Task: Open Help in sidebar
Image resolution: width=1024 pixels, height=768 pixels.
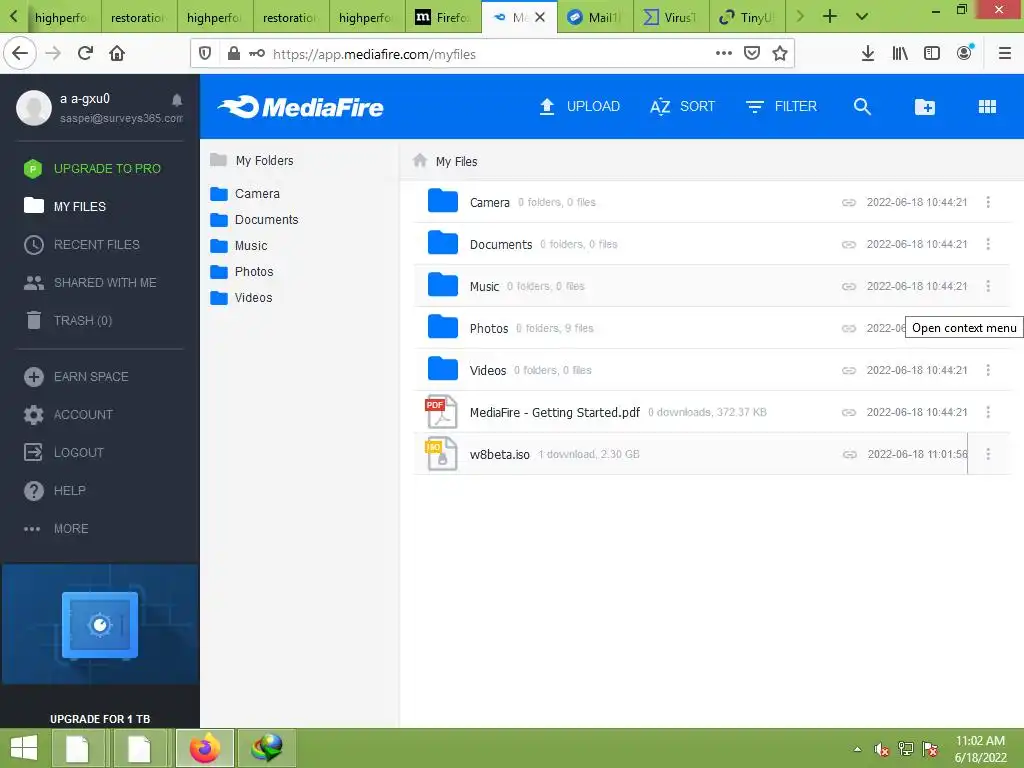Action: (x=55, y=490)
